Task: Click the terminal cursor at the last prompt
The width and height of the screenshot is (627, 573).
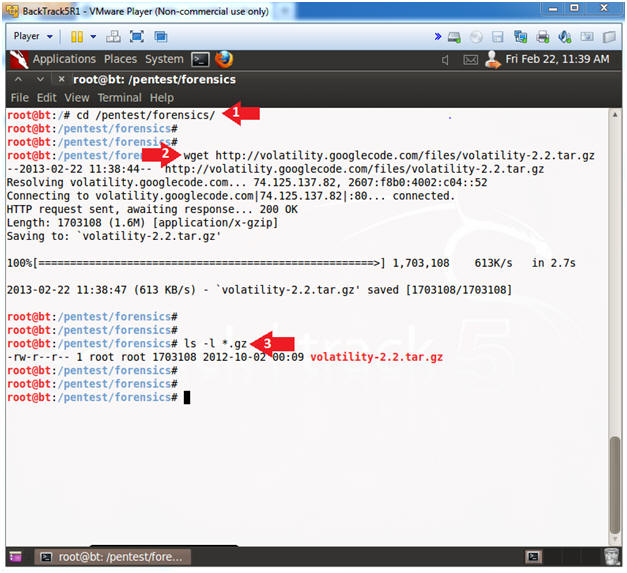Action: (x=187, y=397)
